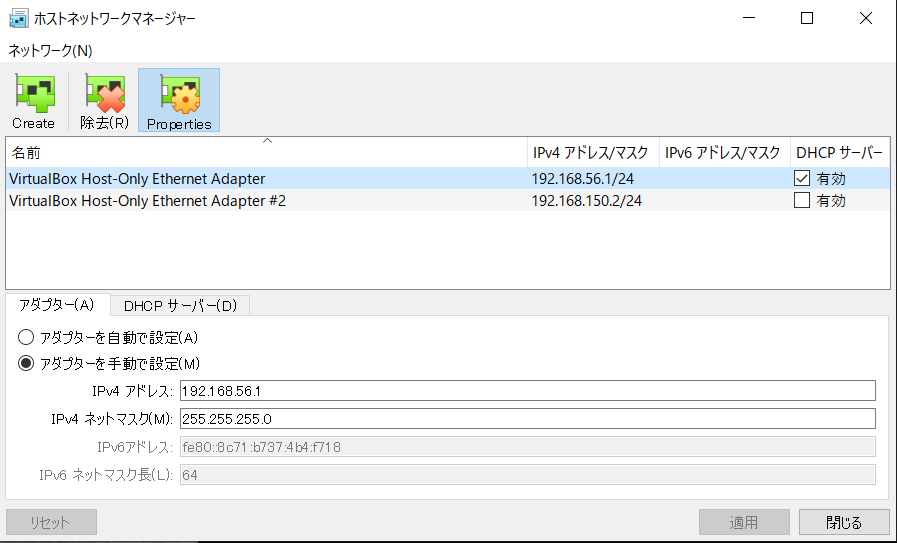The width and height of the screenshot is (897, 543).
Task: Click the 適用 apply button
Action: click(x=744, y=522)
